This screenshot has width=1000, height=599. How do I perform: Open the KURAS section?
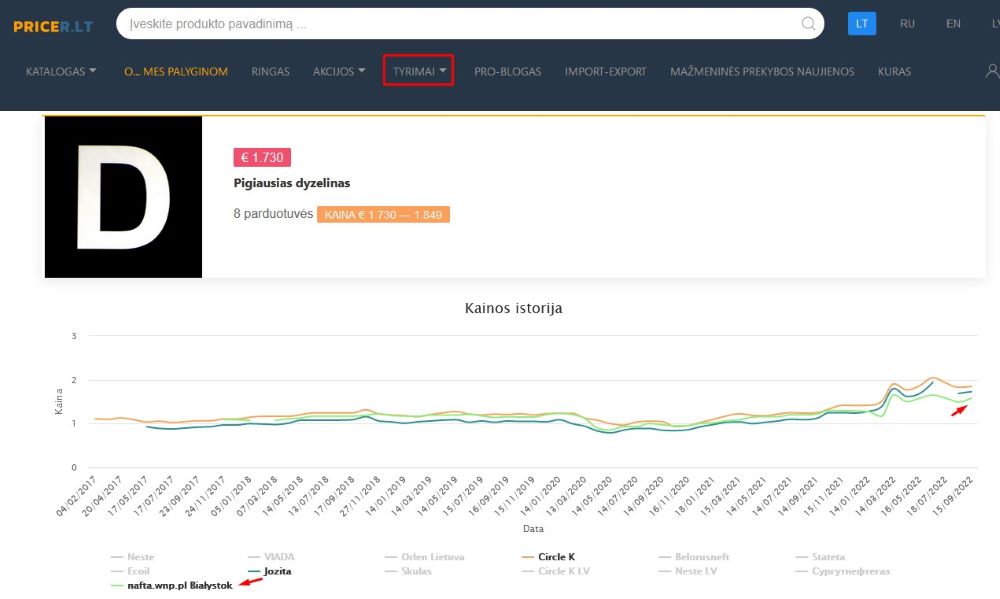[x=894, y=71]
